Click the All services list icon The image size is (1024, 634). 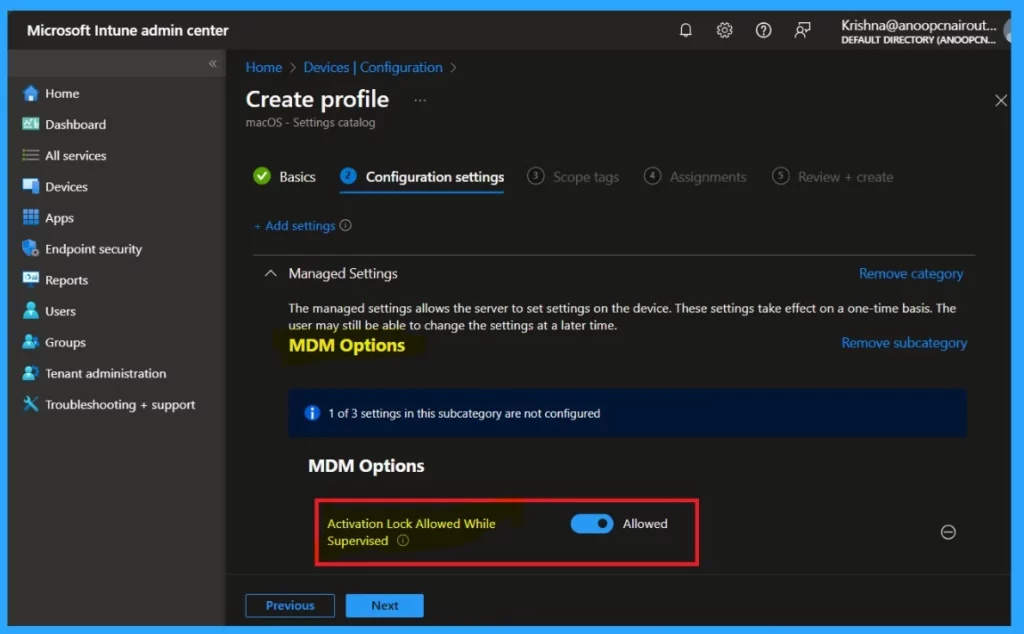pos(30,155)
